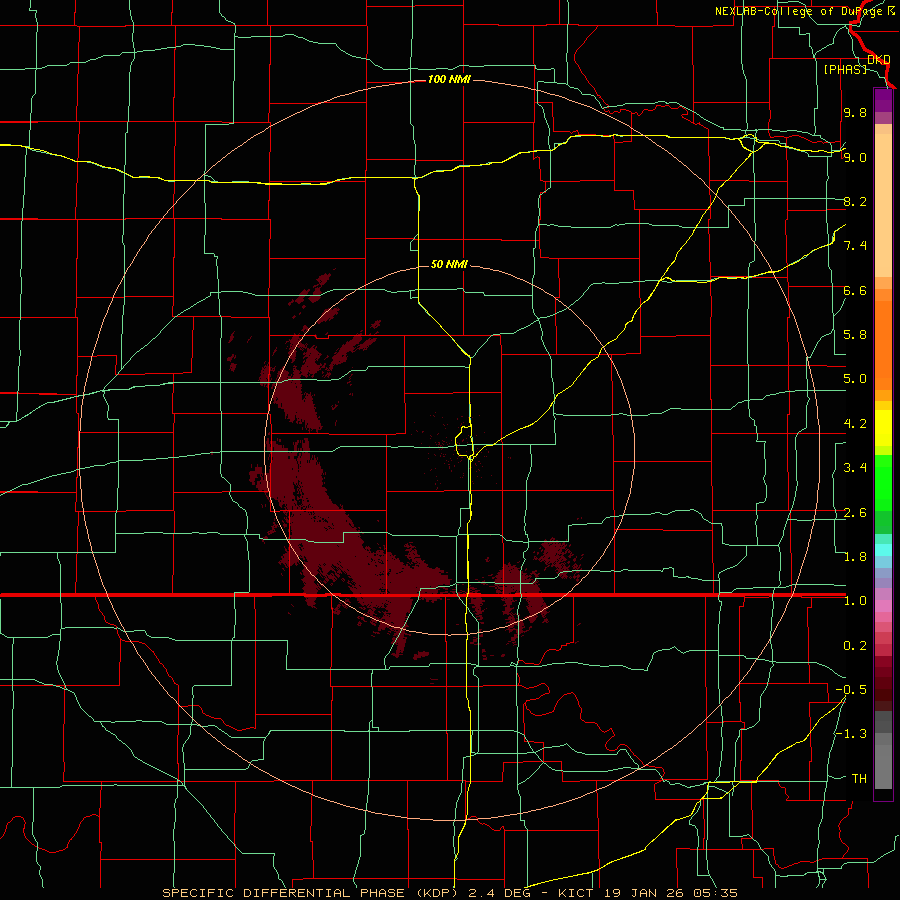900x900 pixels.
Task: Click the (KDP) abbreviation in the caption
Action: [x=436, y=893]
